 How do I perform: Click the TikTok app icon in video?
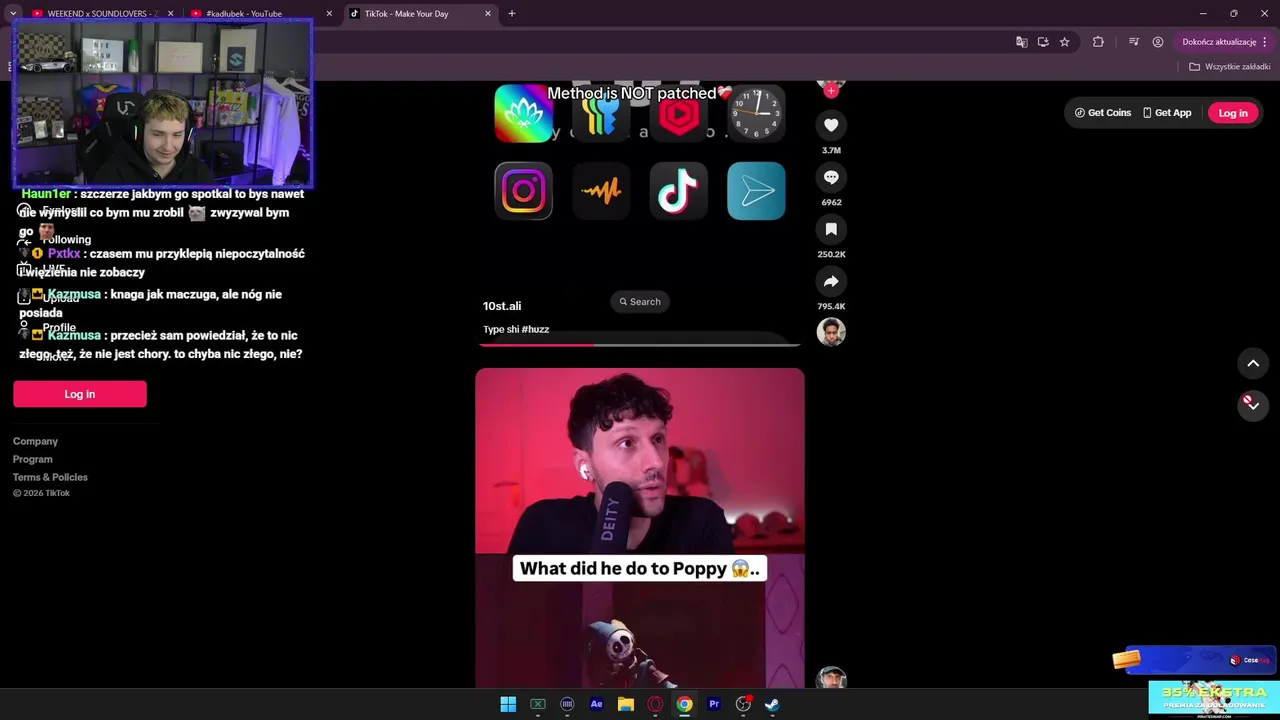pos(678,191)
